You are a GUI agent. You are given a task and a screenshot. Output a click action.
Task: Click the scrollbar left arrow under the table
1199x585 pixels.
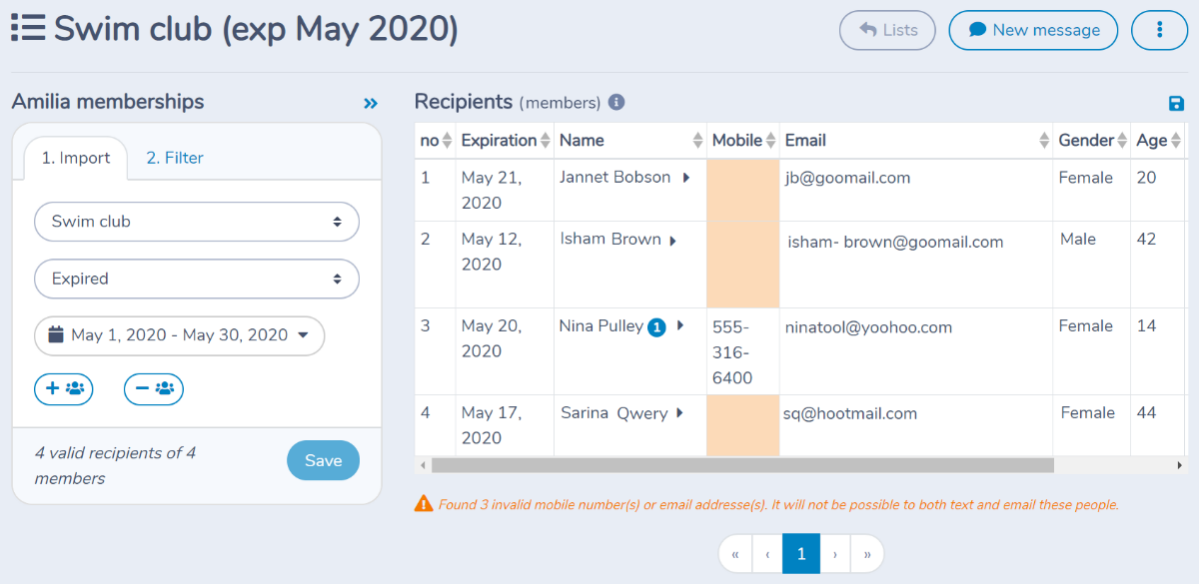pos(421,465)
